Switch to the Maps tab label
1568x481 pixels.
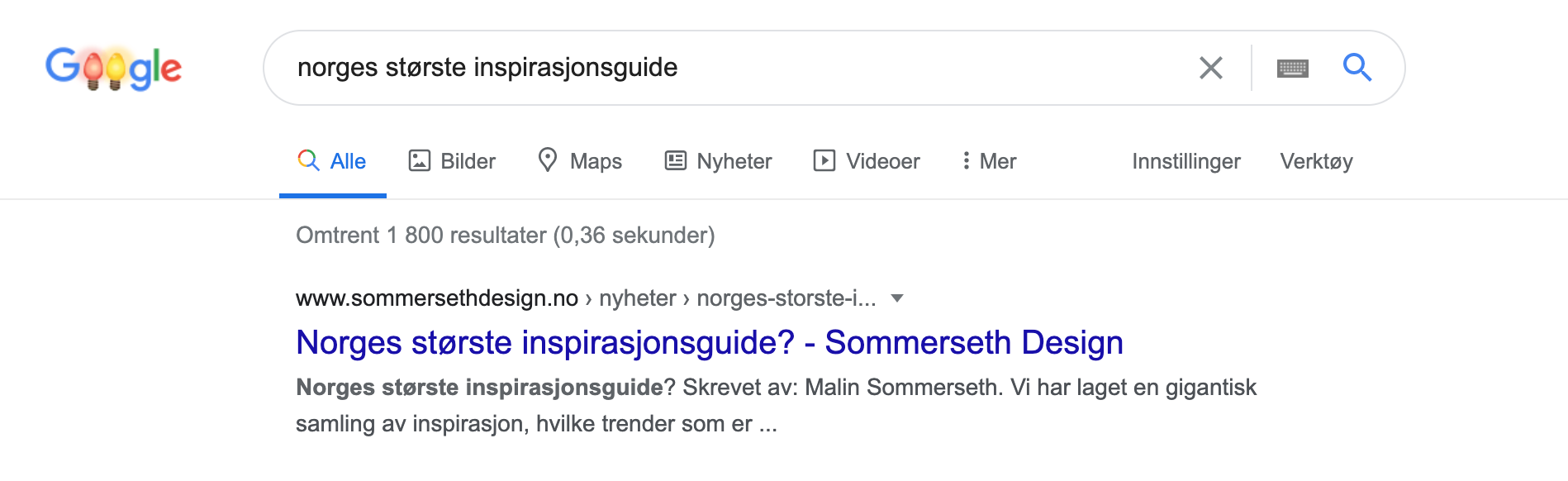point(596,161)
